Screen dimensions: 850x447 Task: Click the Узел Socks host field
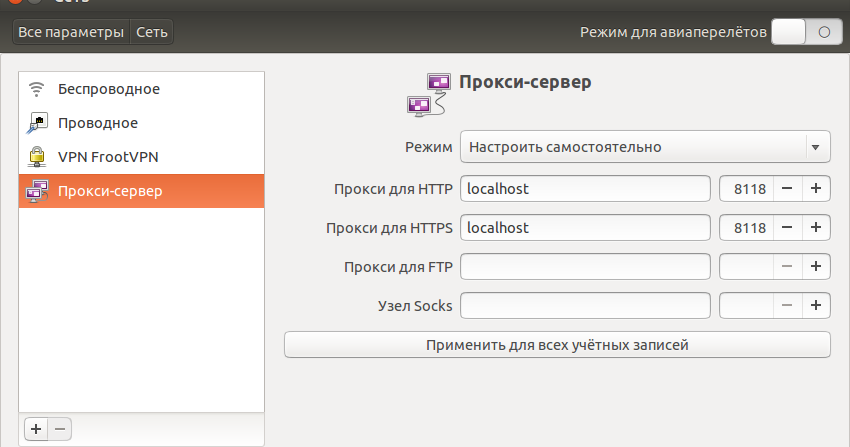point(585,306)
